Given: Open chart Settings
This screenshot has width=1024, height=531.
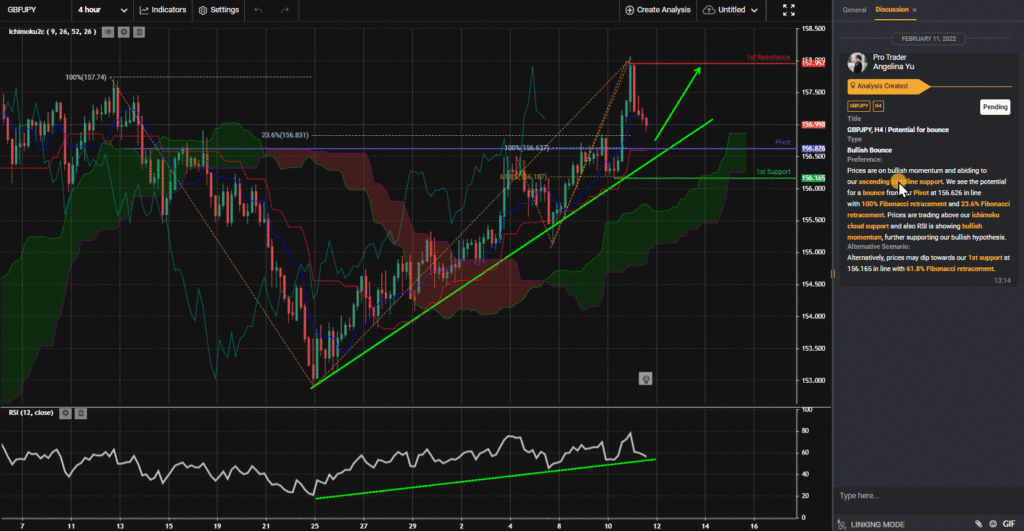Looking at the screenshot, I should coord(219,10).
